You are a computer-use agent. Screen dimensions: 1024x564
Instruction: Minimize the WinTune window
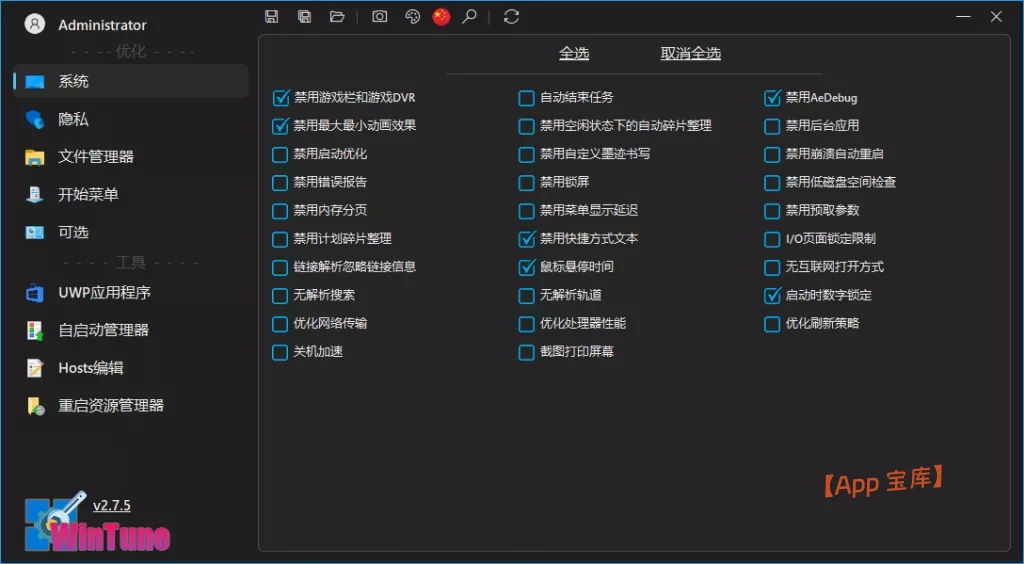pos(963,17)
